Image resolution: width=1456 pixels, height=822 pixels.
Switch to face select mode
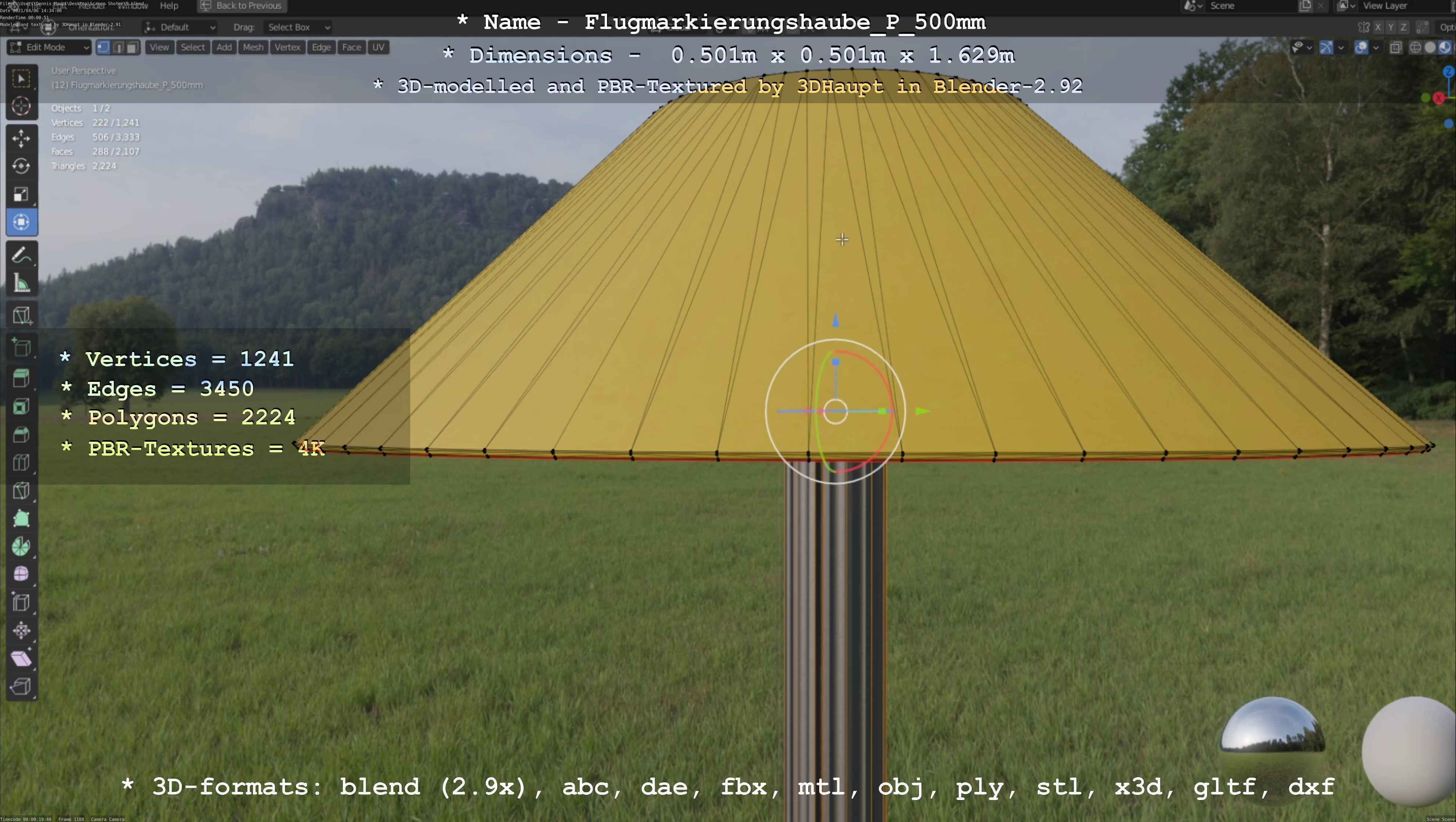tap(132, 47)
